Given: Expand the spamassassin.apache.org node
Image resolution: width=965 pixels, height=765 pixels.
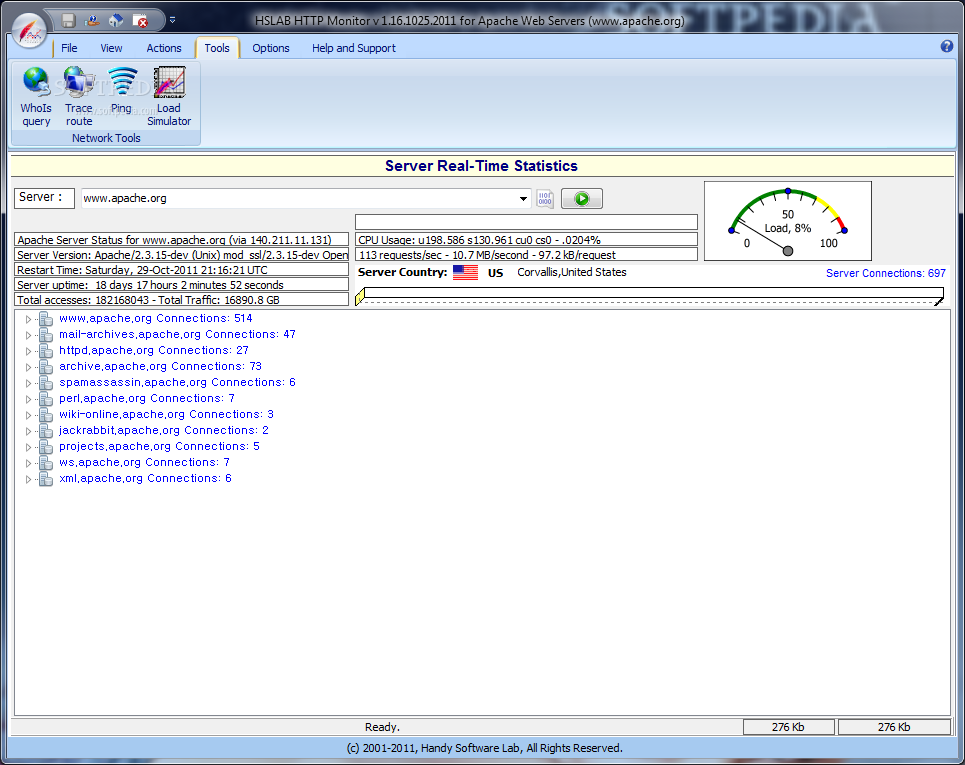Looking at the screenshot, I should coord(28,383).
